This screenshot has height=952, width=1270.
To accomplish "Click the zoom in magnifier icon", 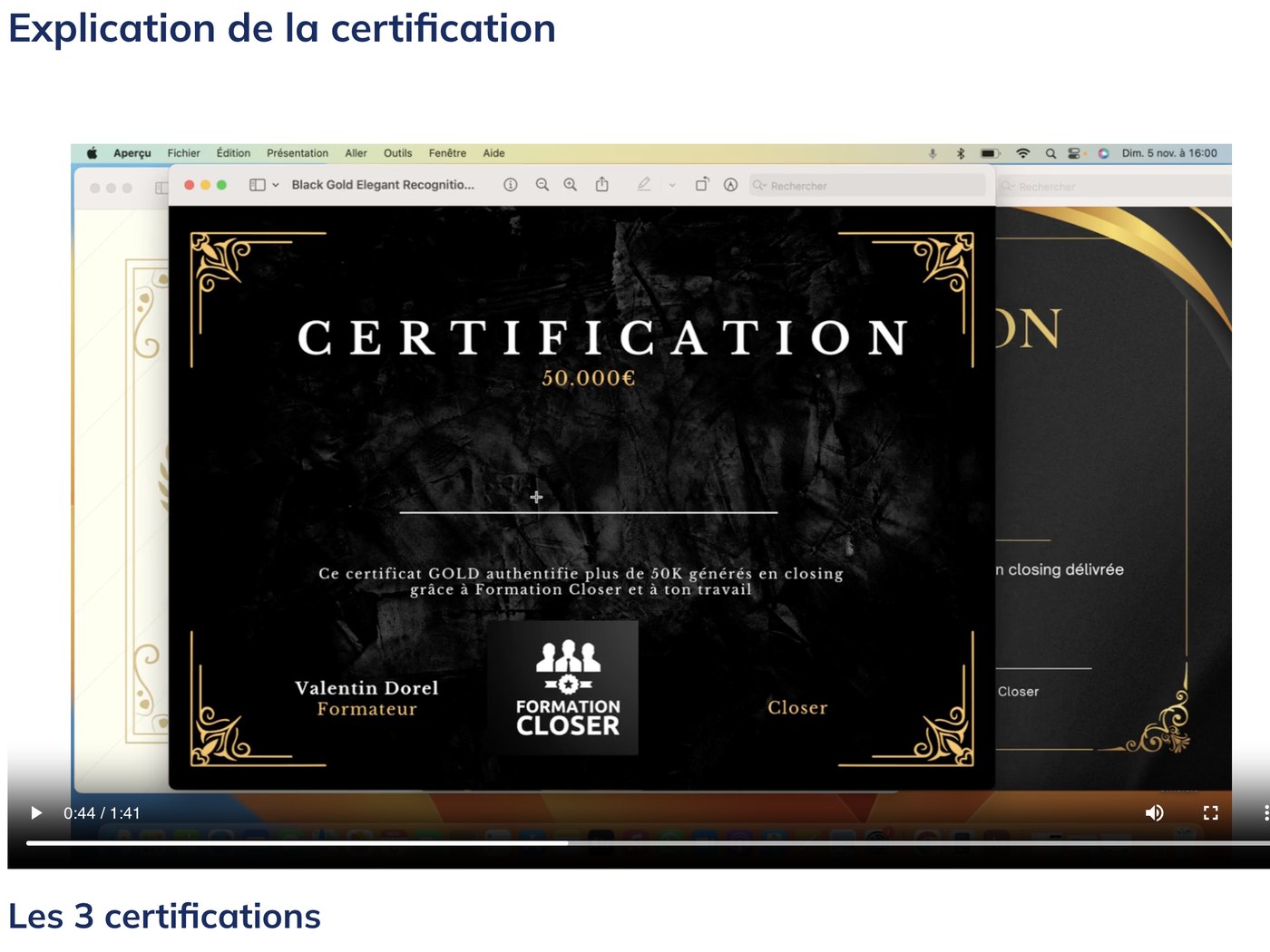I will click(x=571, y=185).
